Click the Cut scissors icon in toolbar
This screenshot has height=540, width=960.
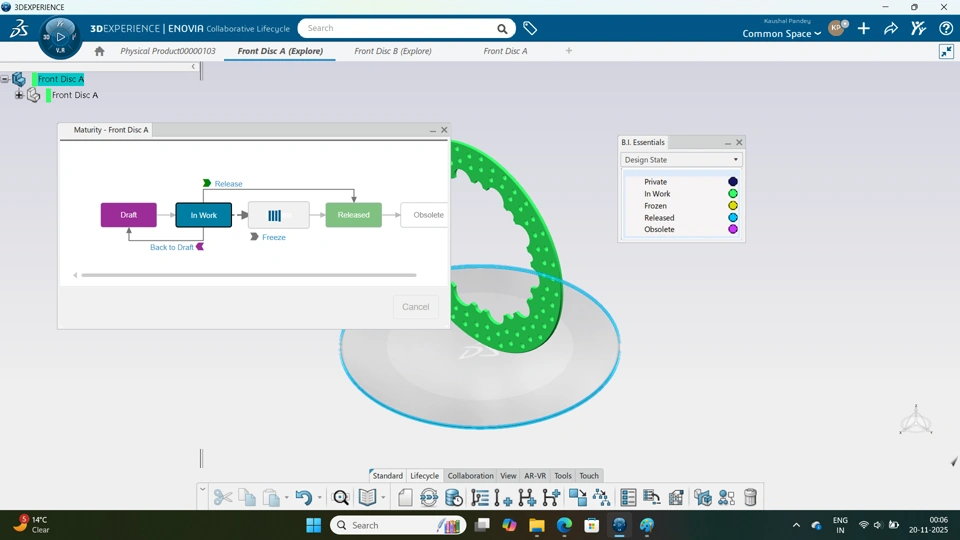(x=223, y=497)
